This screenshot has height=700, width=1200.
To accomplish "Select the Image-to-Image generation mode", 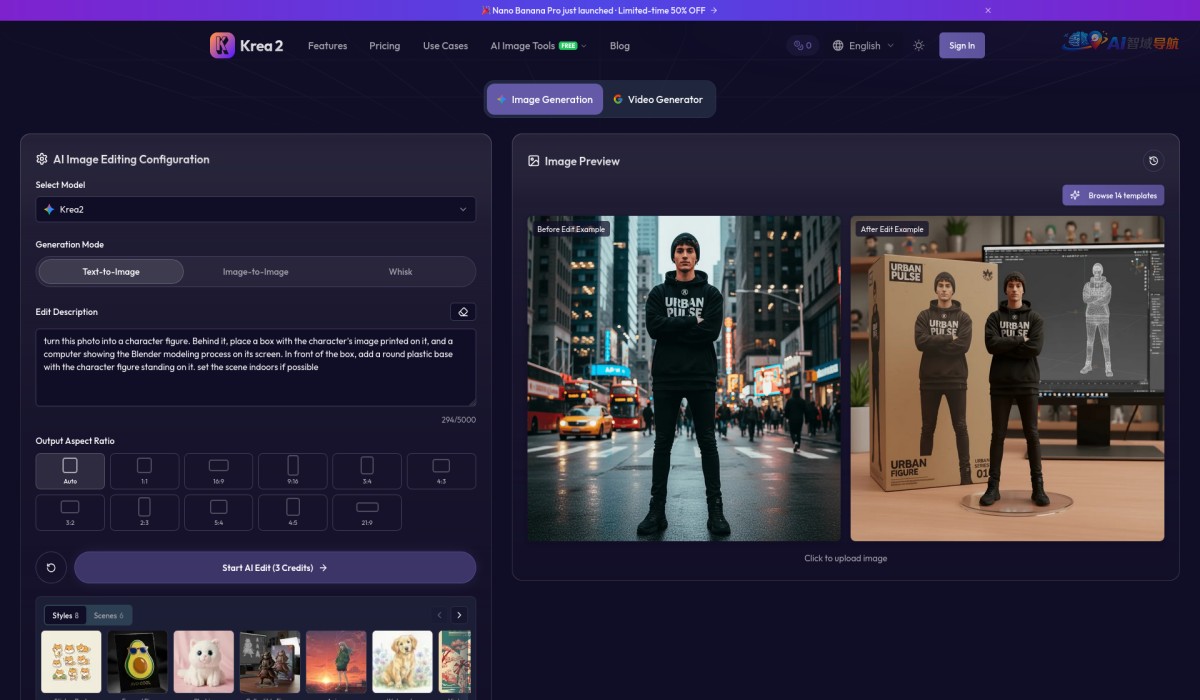I will pos(256,272).
